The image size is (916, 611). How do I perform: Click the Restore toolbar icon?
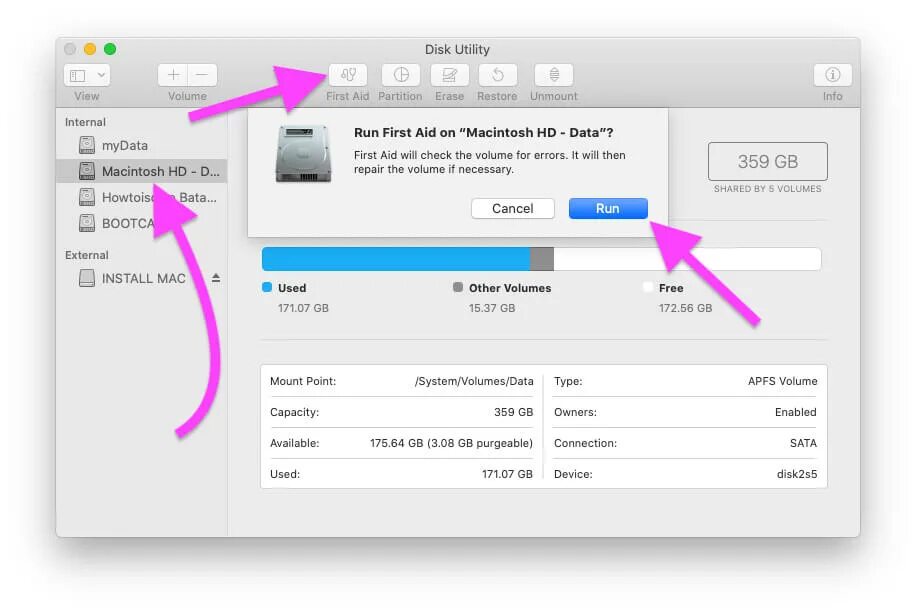coord(497,75)
